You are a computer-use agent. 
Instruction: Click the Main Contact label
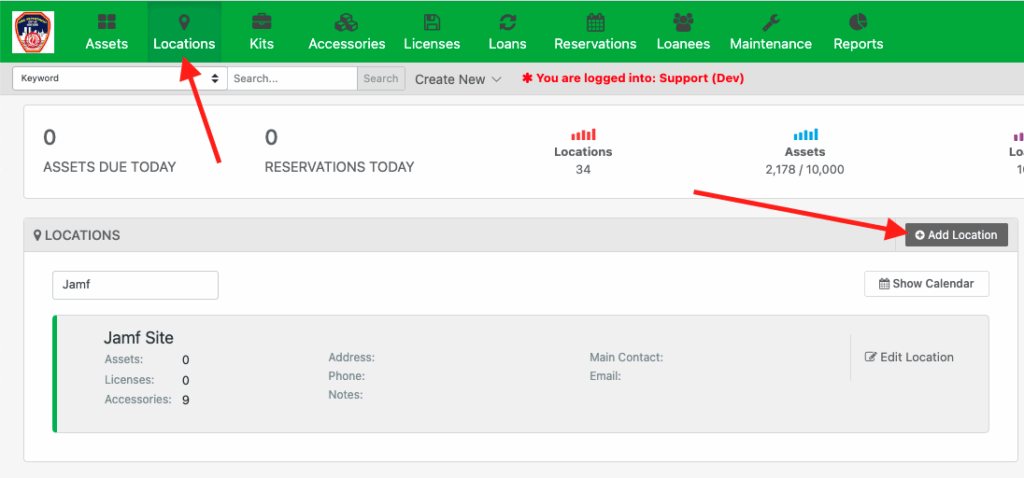[626, 358]
